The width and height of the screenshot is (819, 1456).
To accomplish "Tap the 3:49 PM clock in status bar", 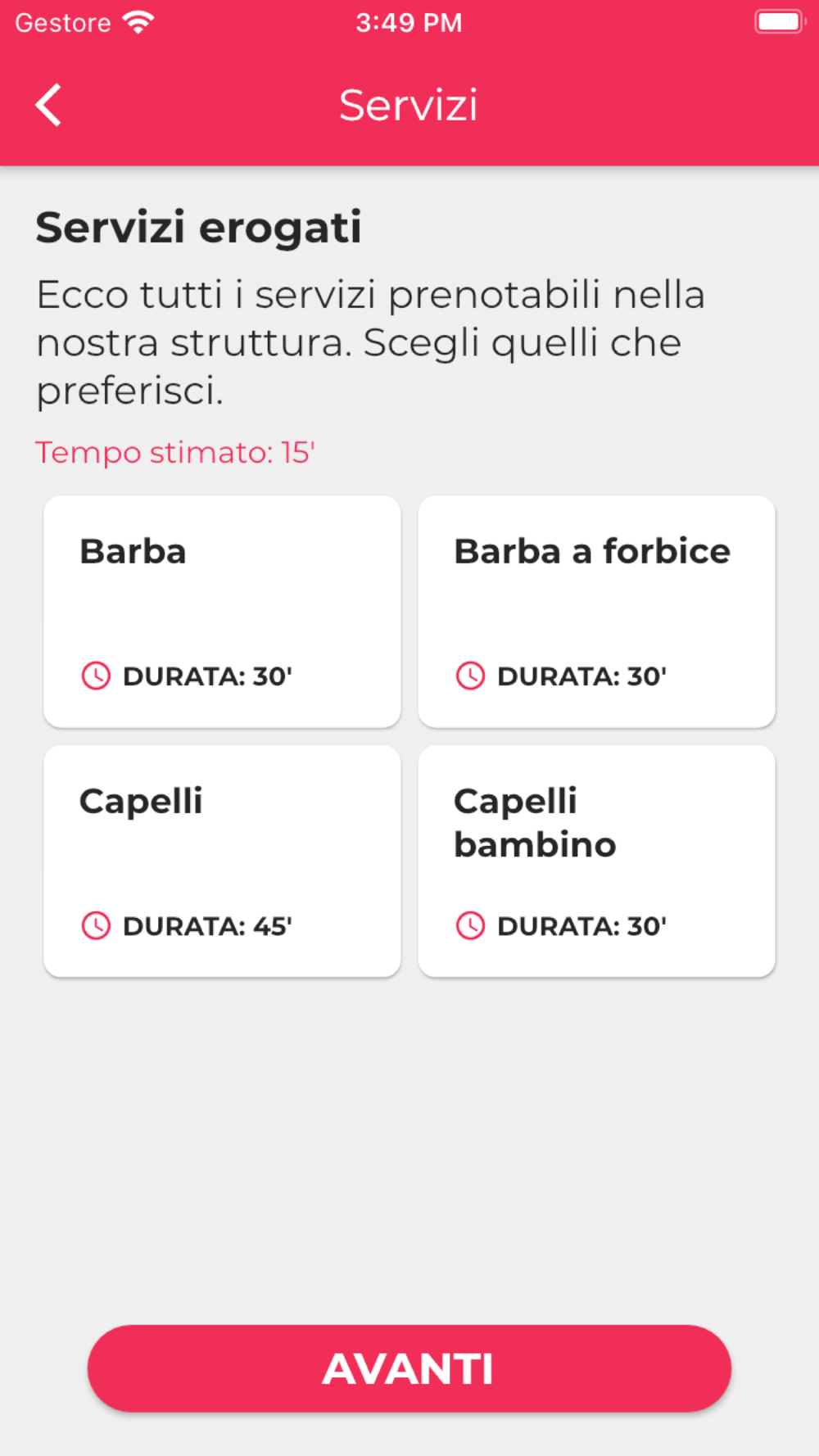I will pos(409,22).
